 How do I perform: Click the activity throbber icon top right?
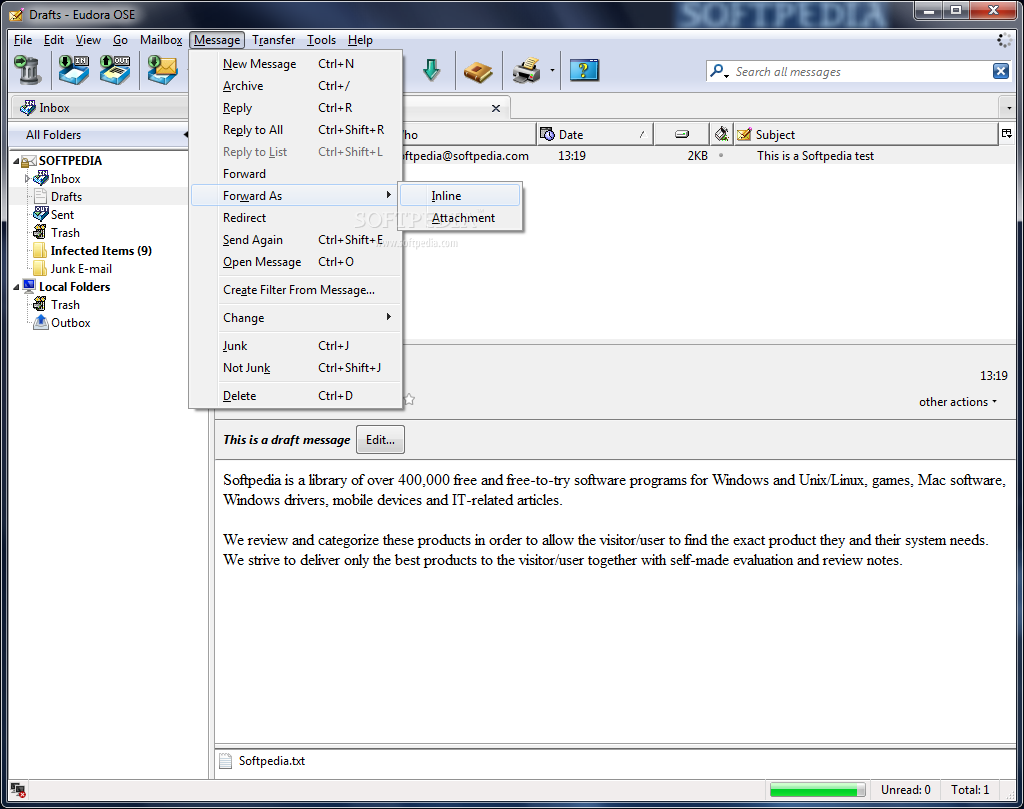(x=1004, y=40)
